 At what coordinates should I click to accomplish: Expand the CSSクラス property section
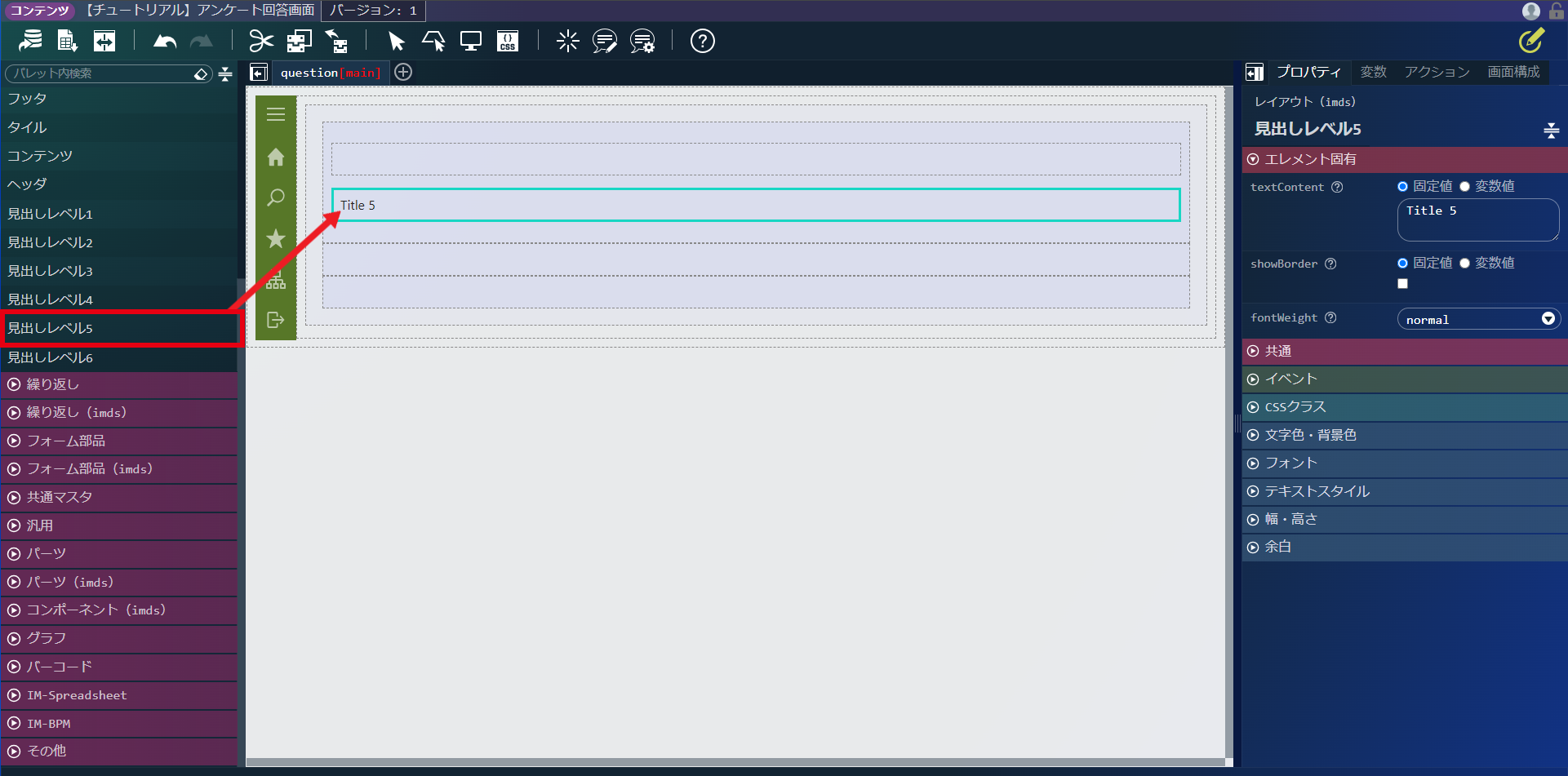tap(1405, 406)
